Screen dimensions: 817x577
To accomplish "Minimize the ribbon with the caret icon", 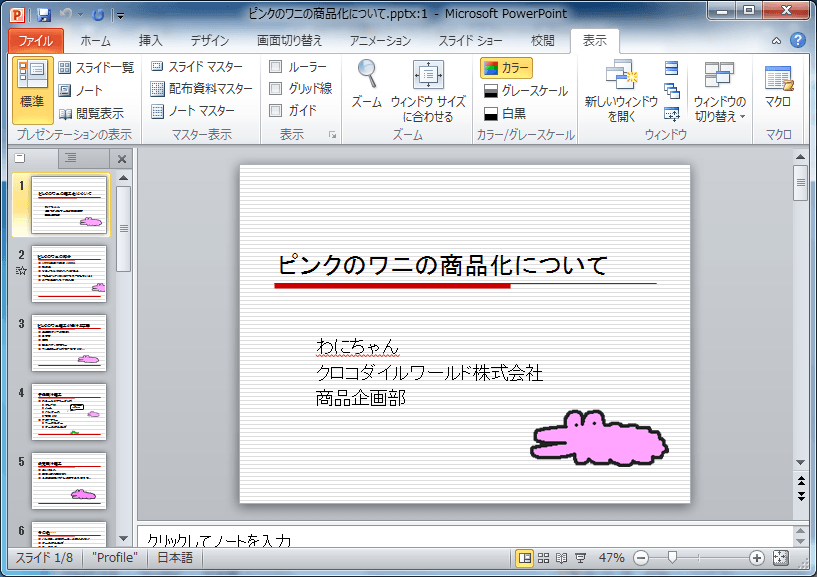I will (x=776, y=41).
